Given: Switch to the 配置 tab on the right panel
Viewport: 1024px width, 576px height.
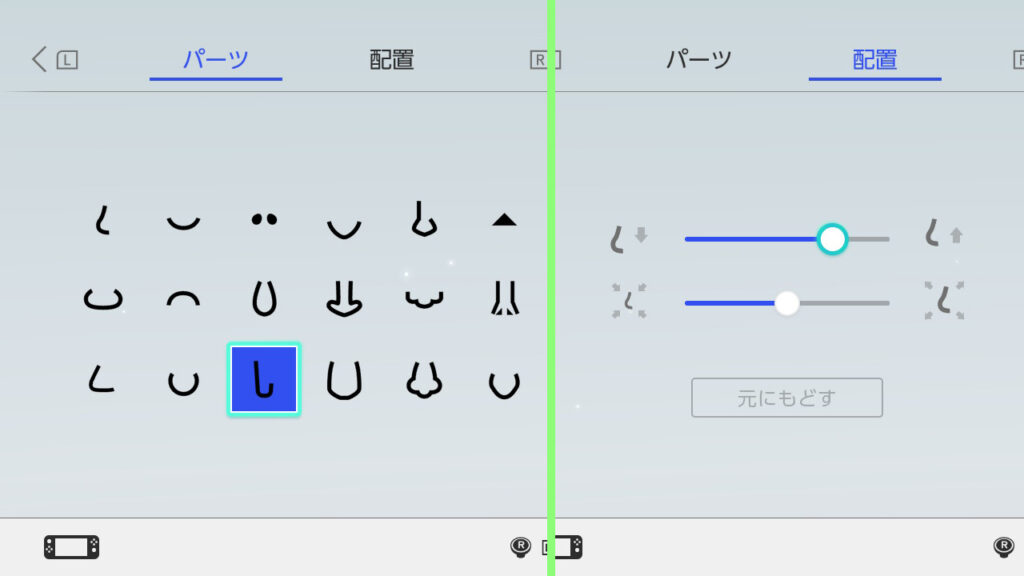Looking at the screenshot, I should point(874,60).
